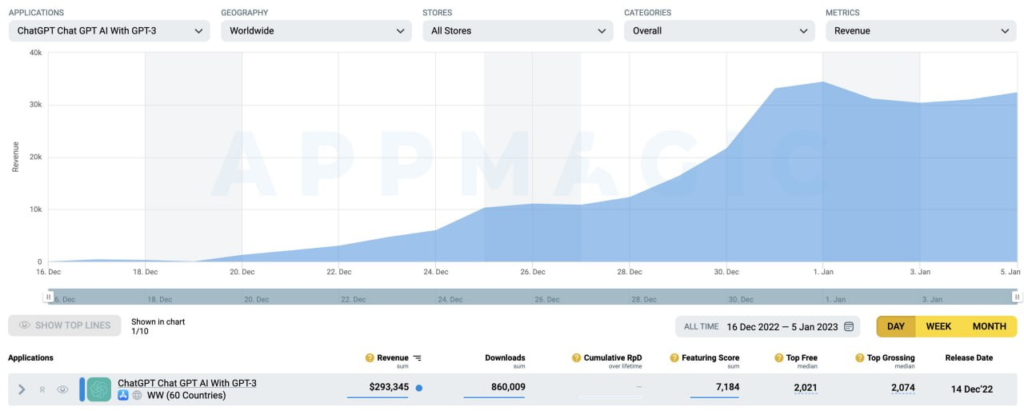Click the Top Free help icon
Image resolution: width=1024 pixels, height=415 pixels.
(779, 357)
